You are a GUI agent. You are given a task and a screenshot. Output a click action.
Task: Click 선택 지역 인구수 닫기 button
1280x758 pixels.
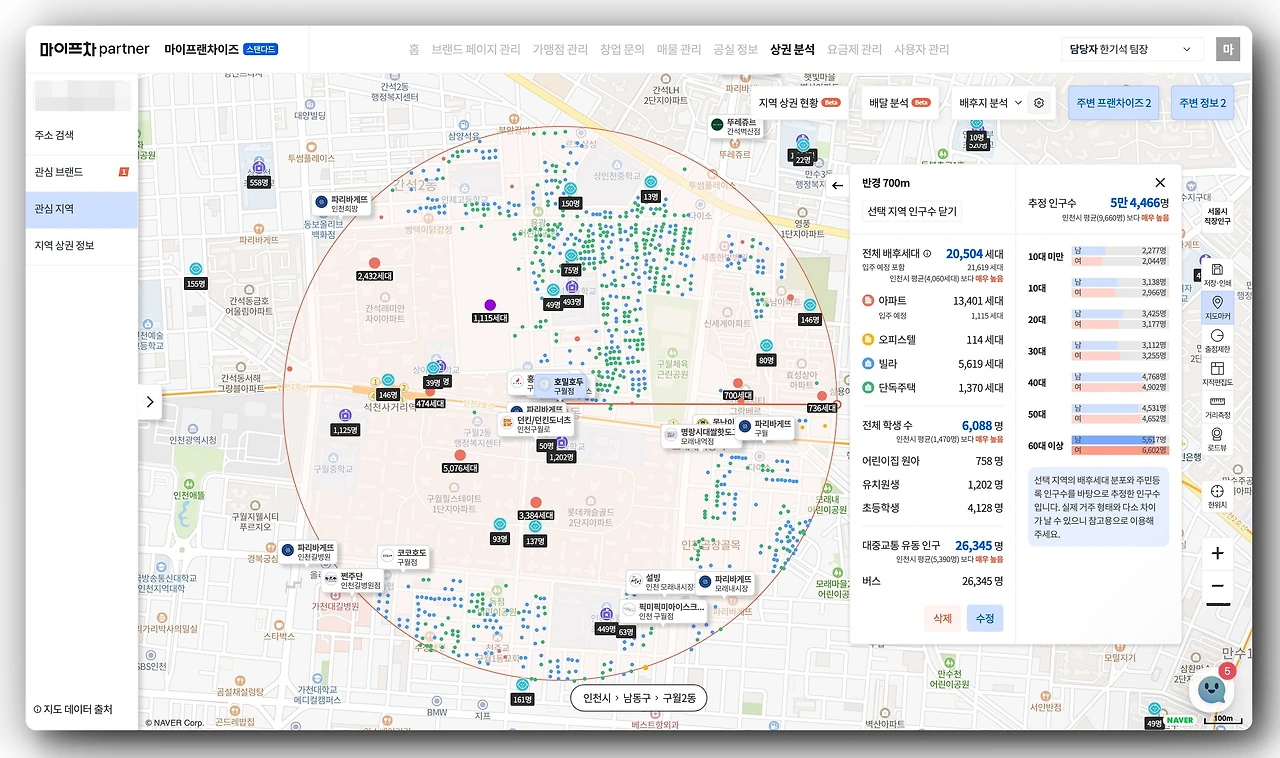pos(911,211)
